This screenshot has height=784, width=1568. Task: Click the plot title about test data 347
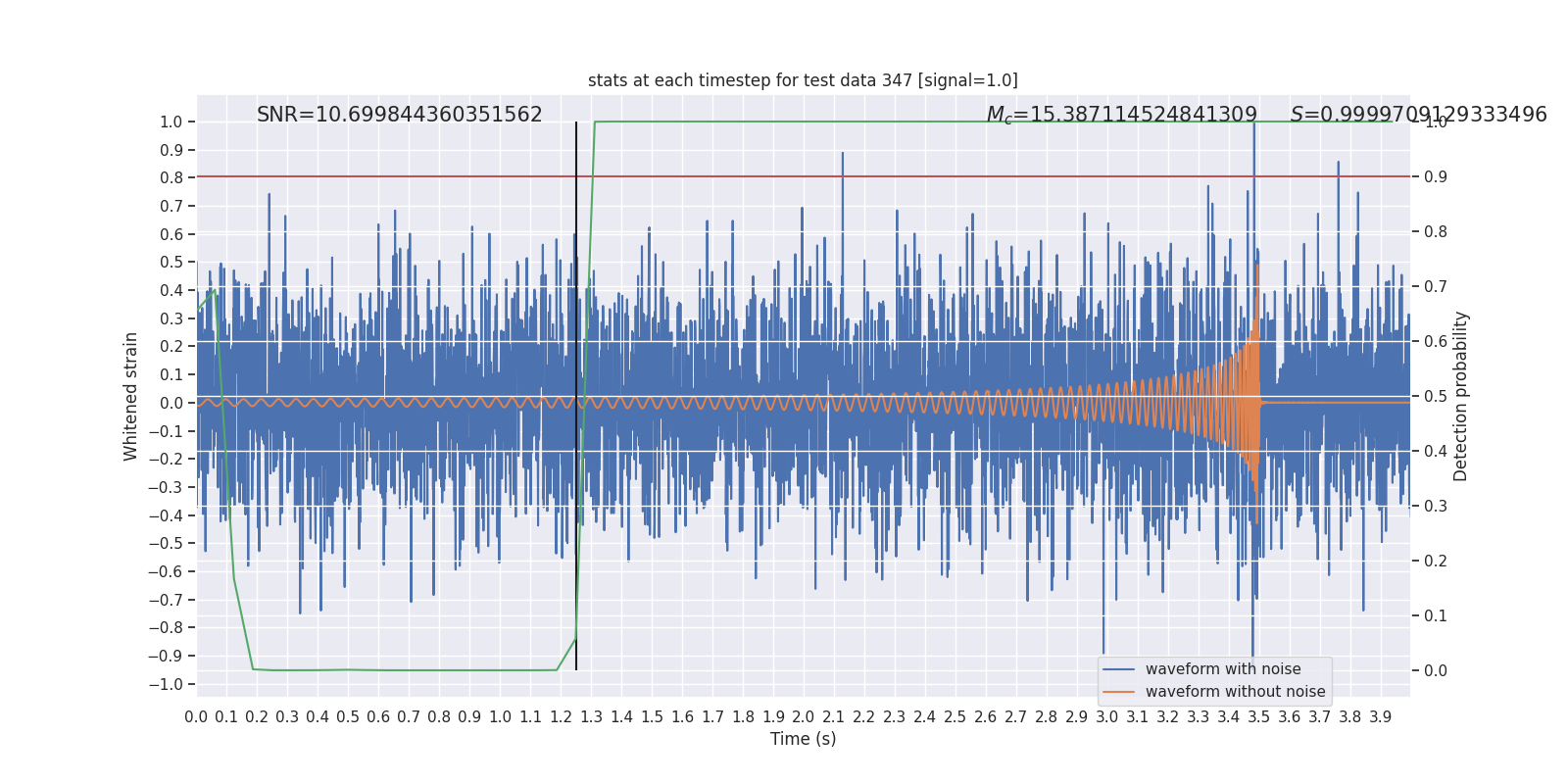coord(803,80)
